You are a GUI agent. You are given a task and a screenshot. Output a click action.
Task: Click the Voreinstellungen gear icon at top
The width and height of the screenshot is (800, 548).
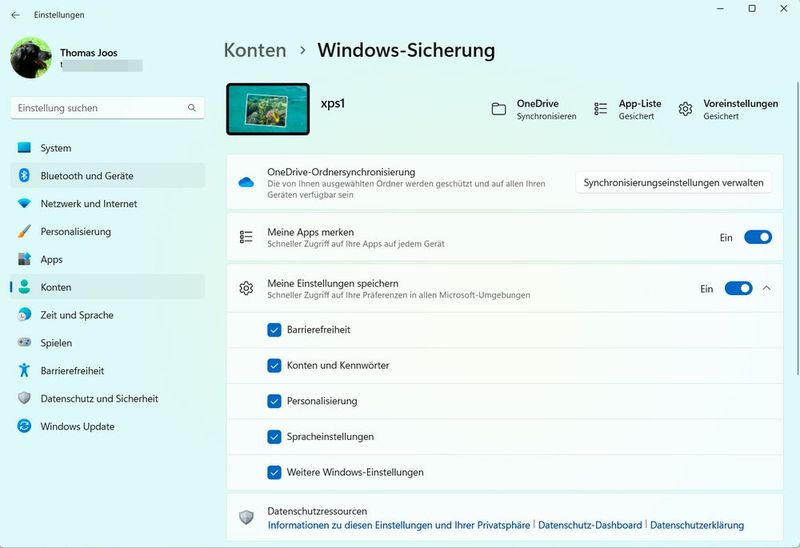685,109
